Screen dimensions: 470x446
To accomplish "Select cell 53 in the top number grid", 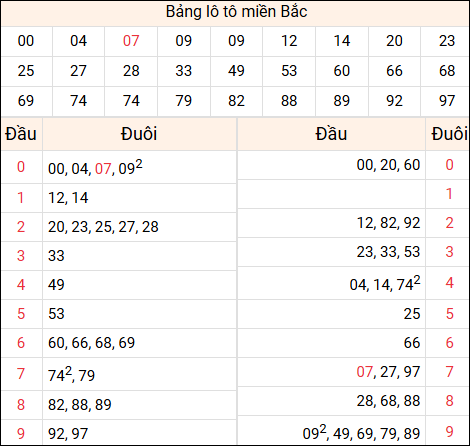I will click(x=289, y=71).
